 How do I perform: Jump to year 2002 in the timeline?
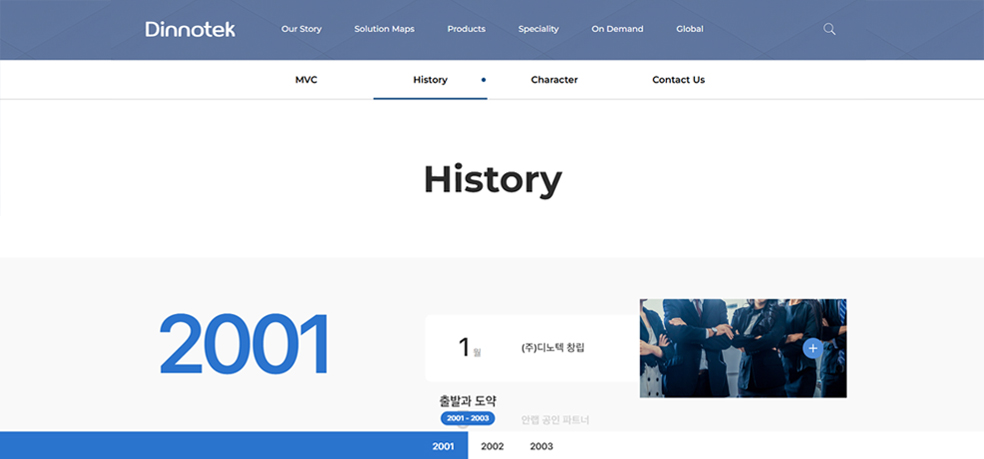point(492,446)
